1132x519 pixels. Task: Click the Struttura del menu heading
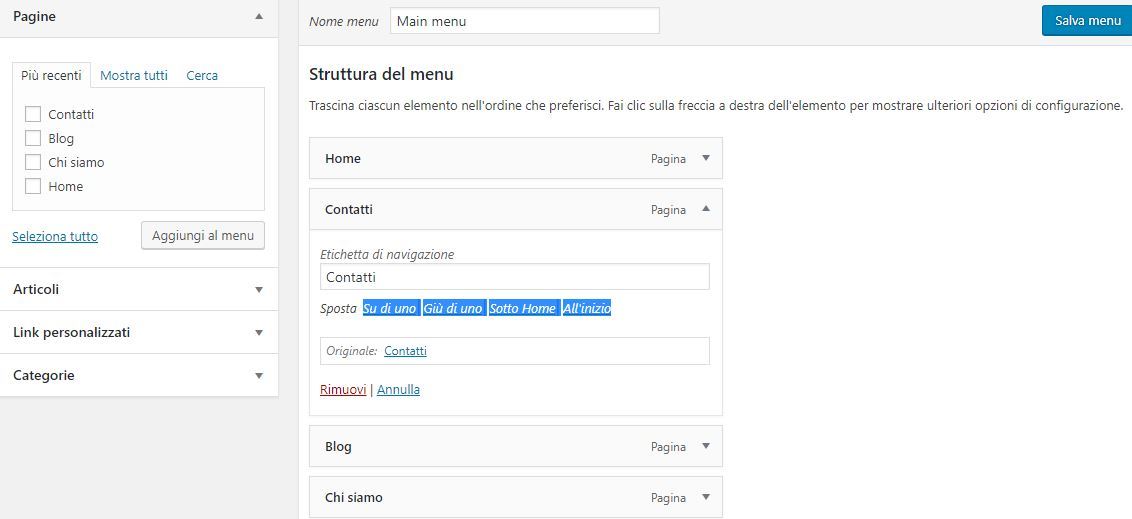381,74
